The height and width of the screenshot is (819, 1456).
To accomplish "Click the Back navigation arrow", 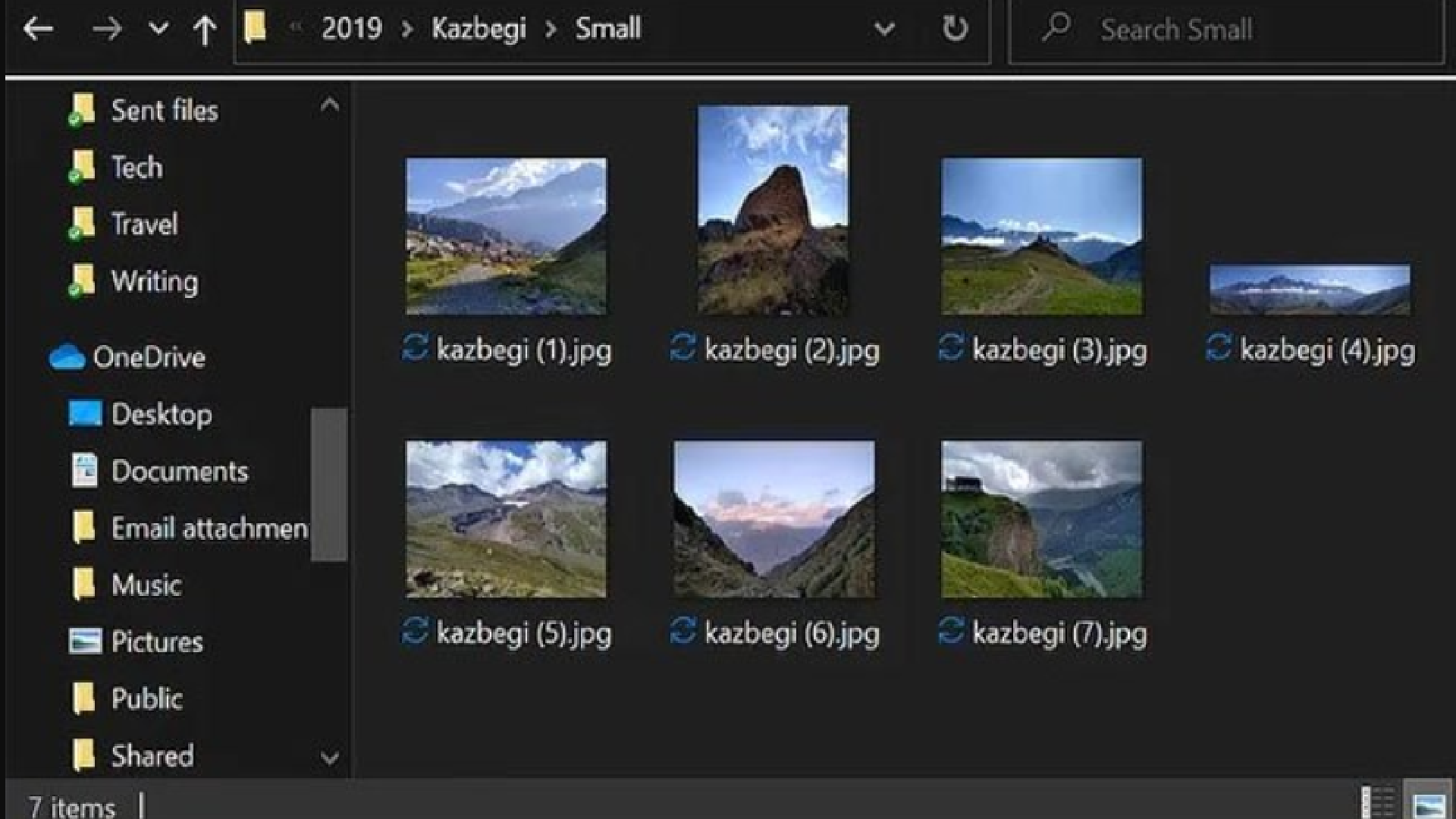I will click(x=38, y=30).
